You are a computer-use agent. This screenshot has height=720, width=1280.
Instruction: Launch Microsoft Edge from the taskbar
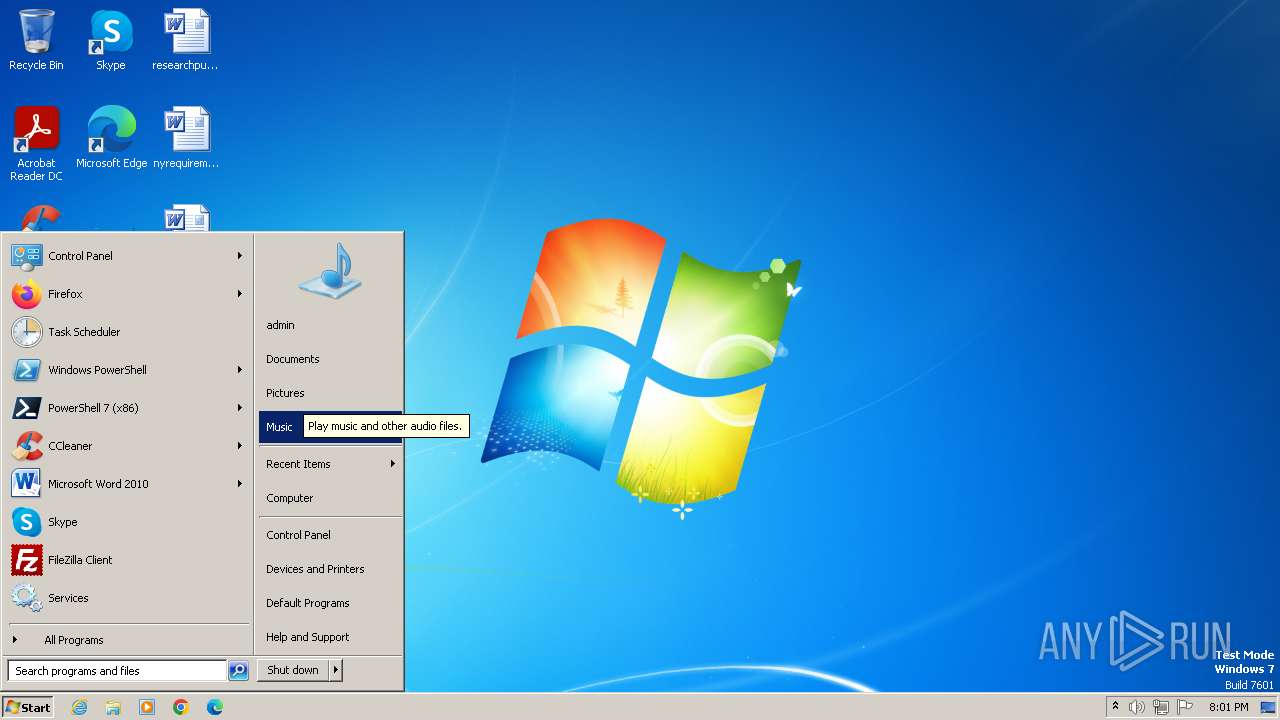click(215, 707)
